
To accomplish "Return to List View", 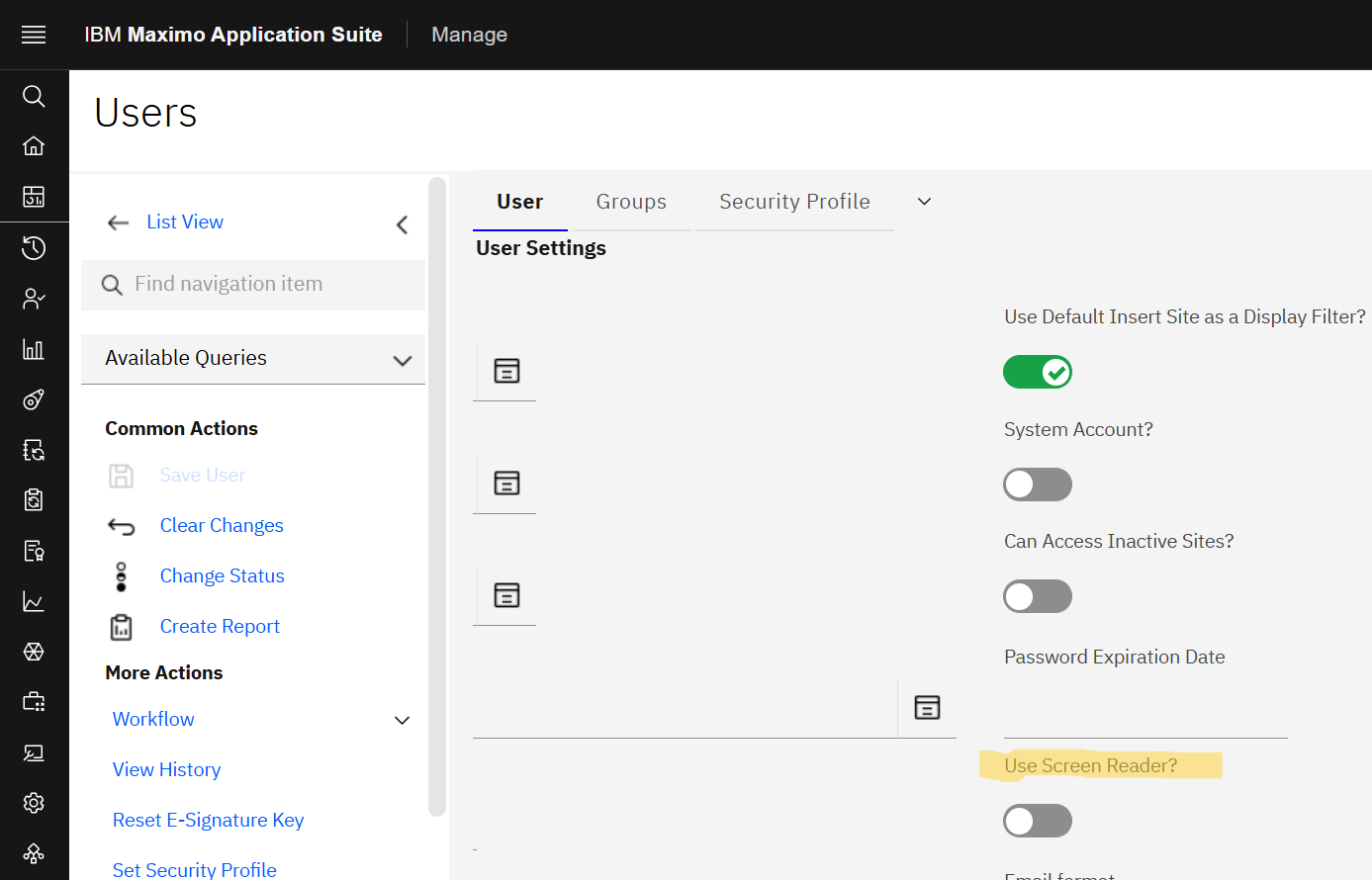I will click(x=184, y=222).
